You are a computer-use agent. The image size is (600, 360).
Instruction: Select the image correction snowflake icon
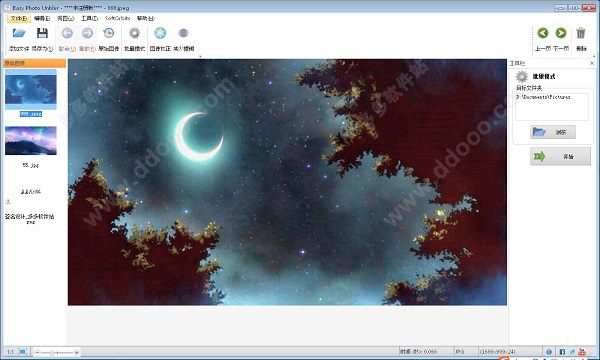tap(160, 33)
